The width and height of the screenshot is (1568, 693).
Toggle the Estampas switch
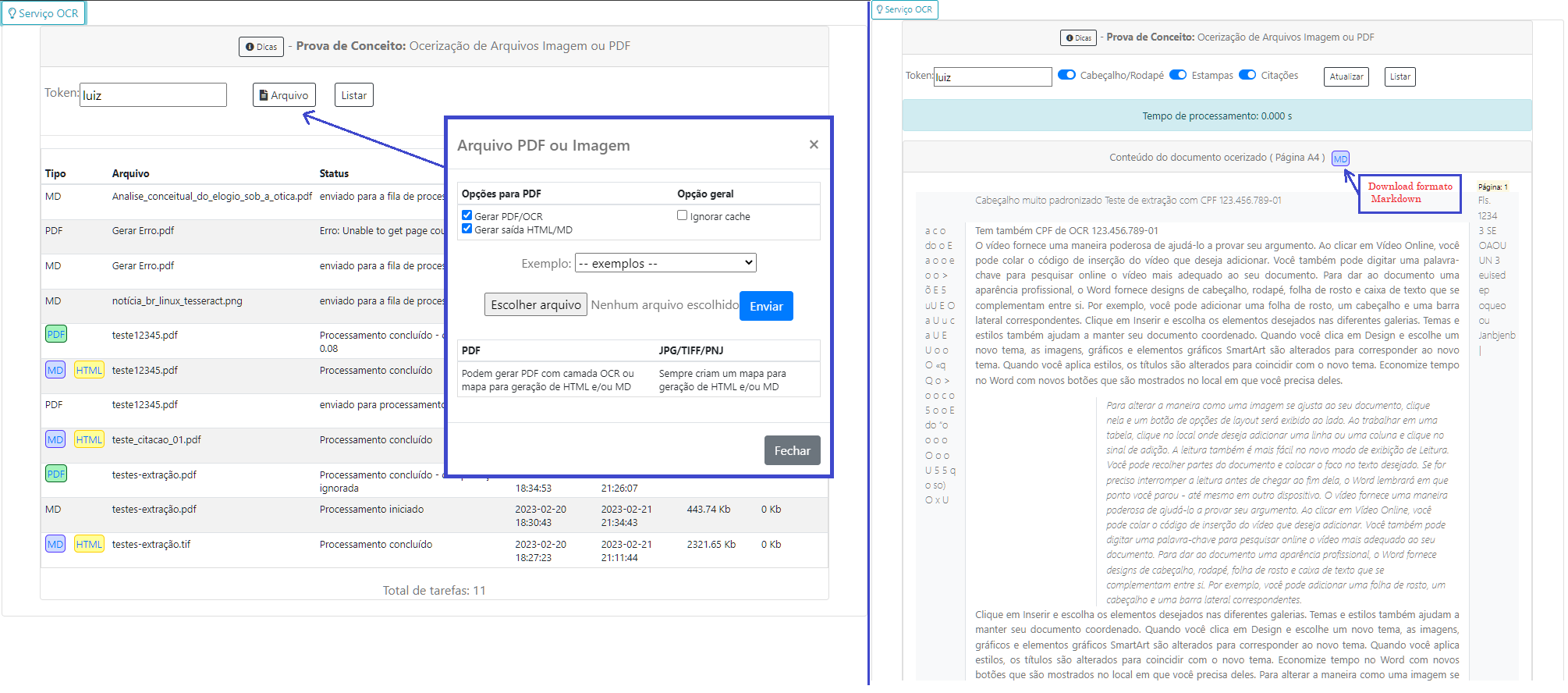point(1178,75)
